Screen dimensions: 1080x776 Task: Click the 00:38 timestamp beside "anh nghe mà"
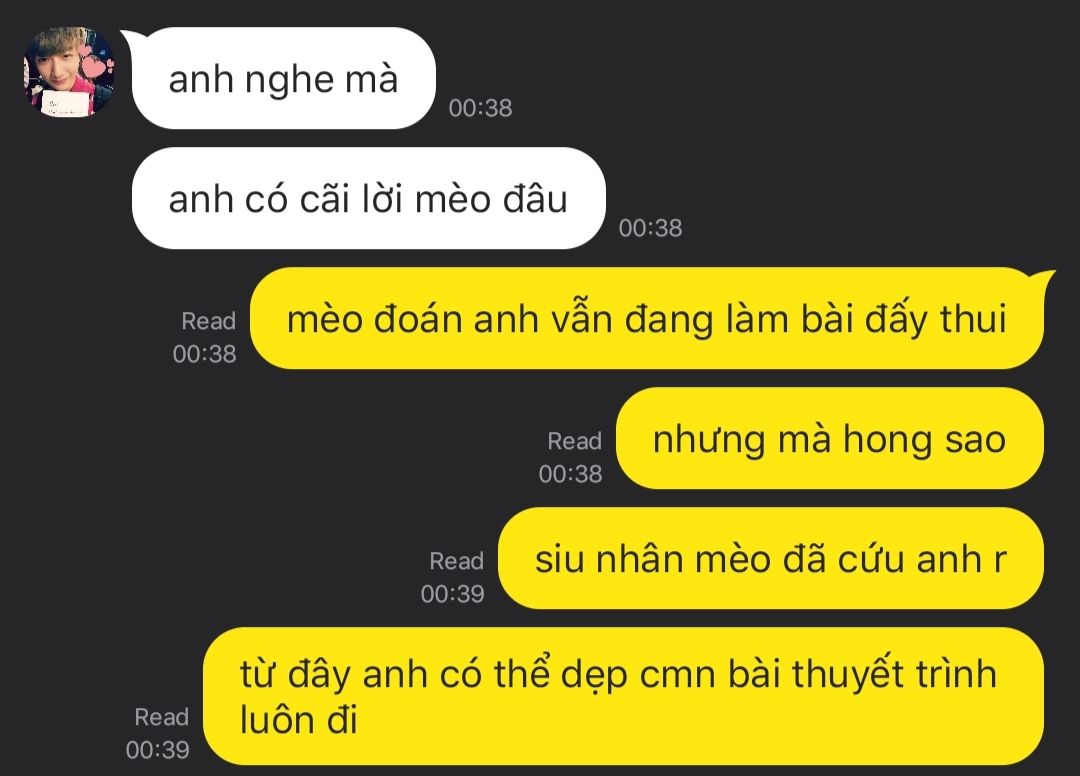480,108
